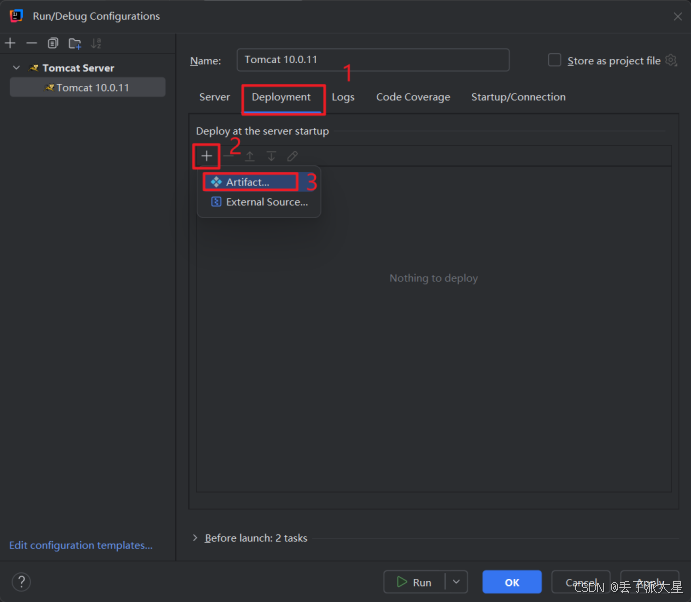Click the Name input field
The width and height of the screenshot is (692, 602).
point(373,60)
